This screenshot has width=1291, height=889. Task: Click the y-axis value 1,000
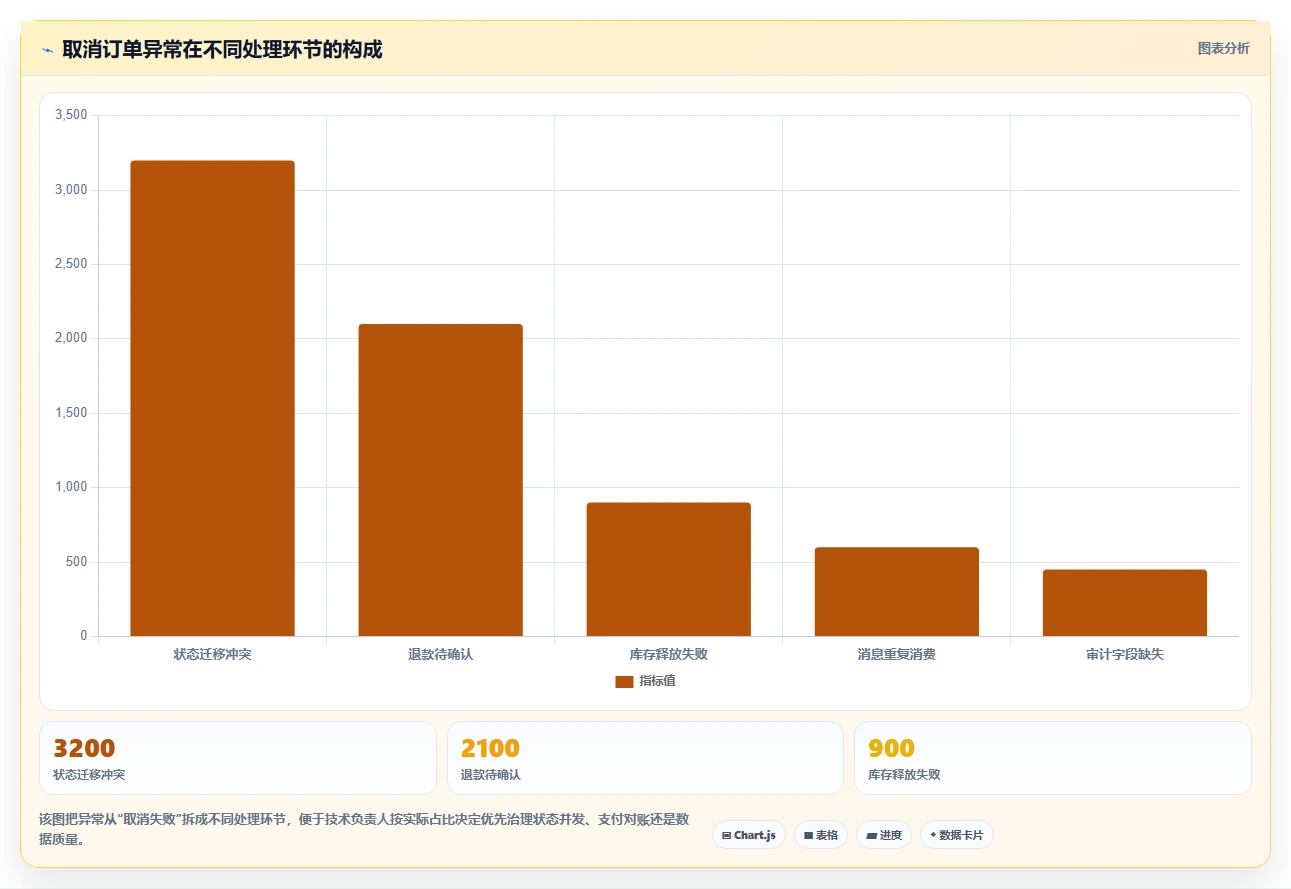pyautogui.click(x=71, y=488)
